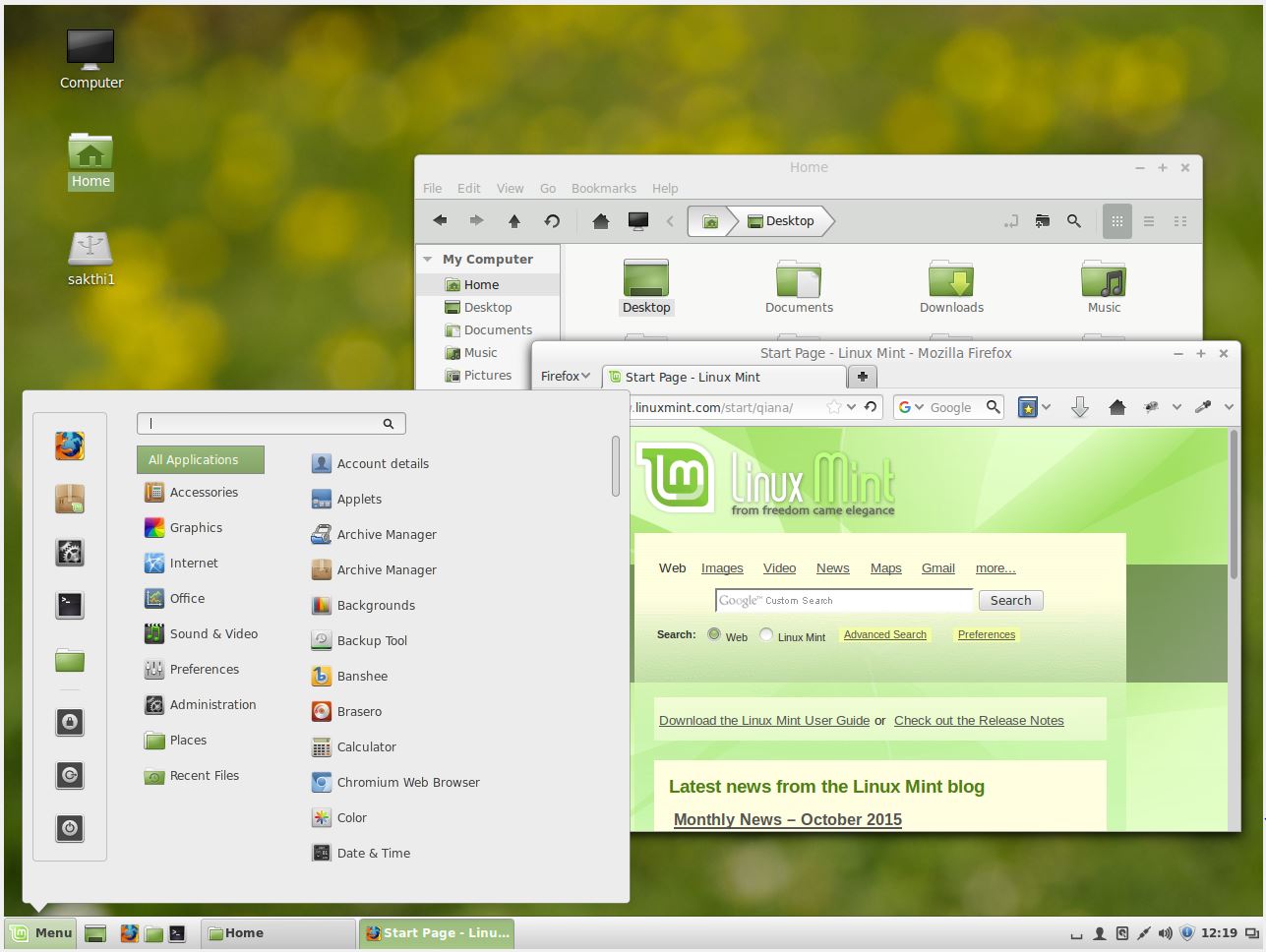This screenshot has width=1266, height=952.
Task: Click Firefox bookmarks star menu icon
Action: (1028, 407)
